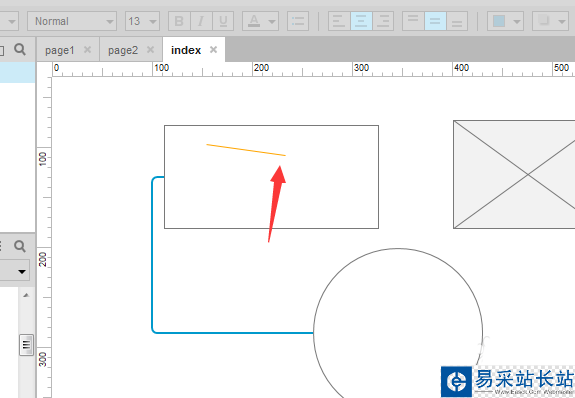Switch to the page2 tab
575x398 pixels.
tap(123, 50)
